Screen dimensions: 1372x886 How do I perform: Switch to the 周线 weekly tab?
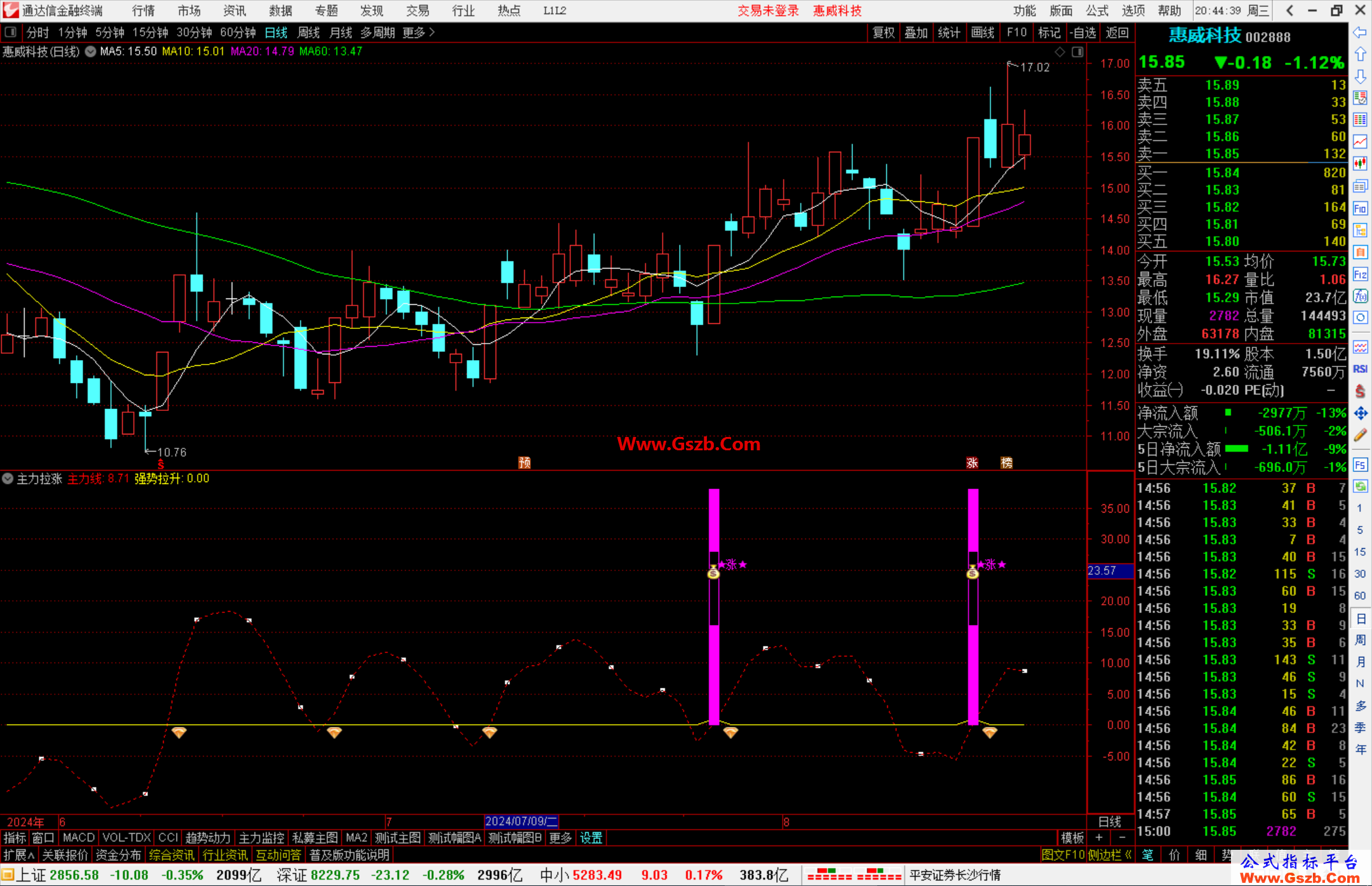(309, 32)
